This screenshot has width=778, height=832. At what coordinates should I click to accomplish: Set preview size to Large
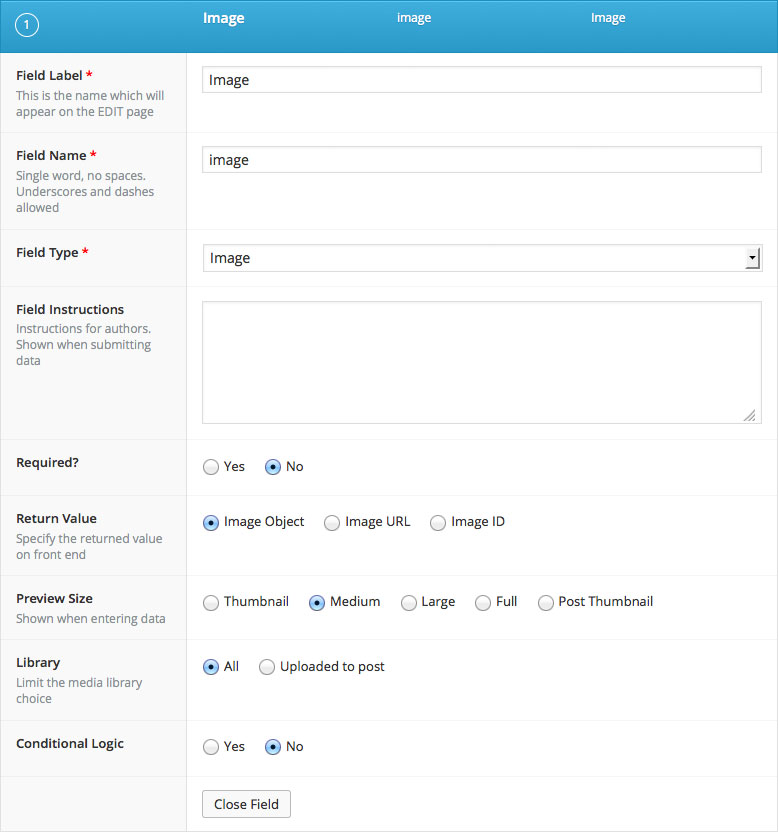[x=409, y=603]
